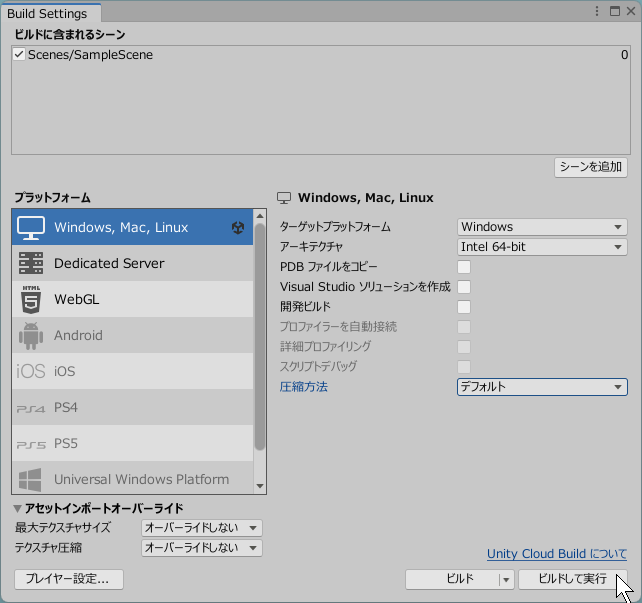Click the 圧縮方法 label
The height and width of the screenshot is (603, 642).
pyautogui.click(x=304, y=387)
